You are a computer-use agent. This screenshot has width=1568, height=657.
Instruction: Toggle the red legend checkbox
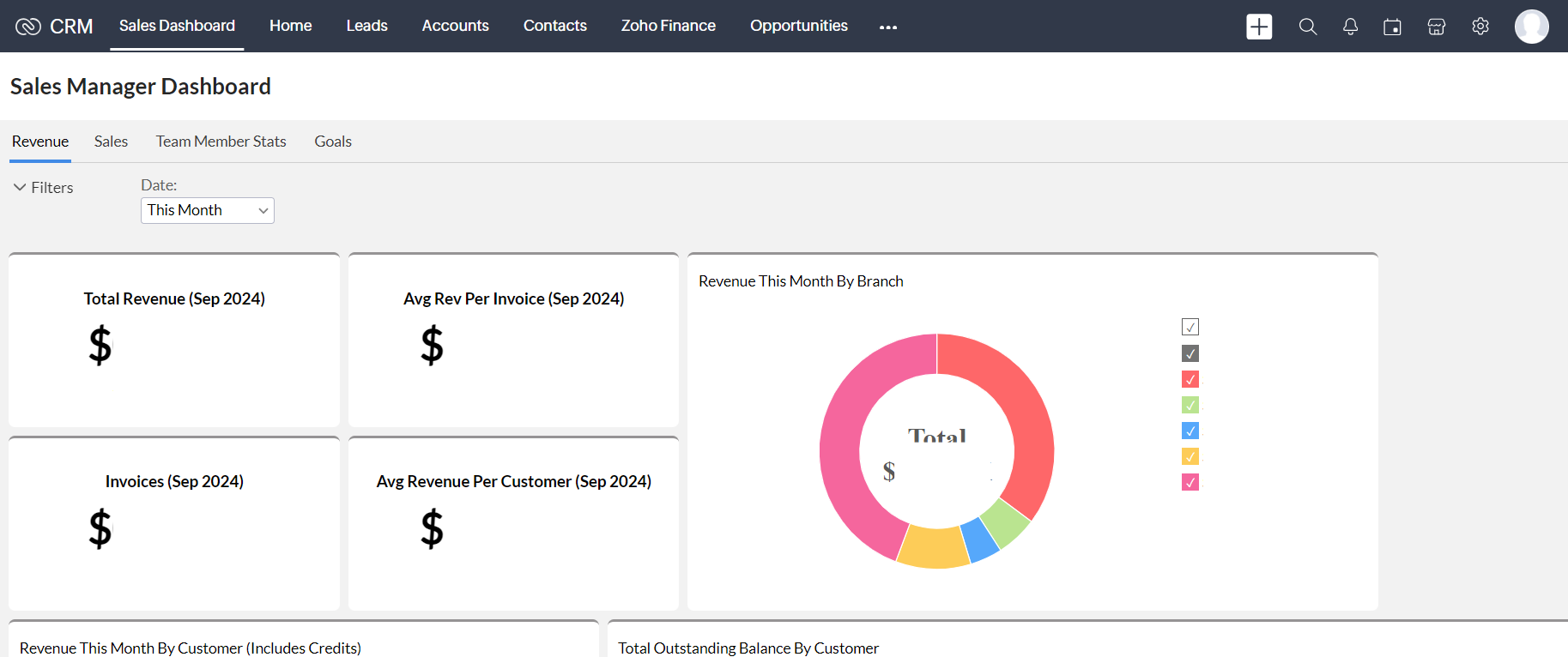pyautogui.click(x=1190, y=379)
